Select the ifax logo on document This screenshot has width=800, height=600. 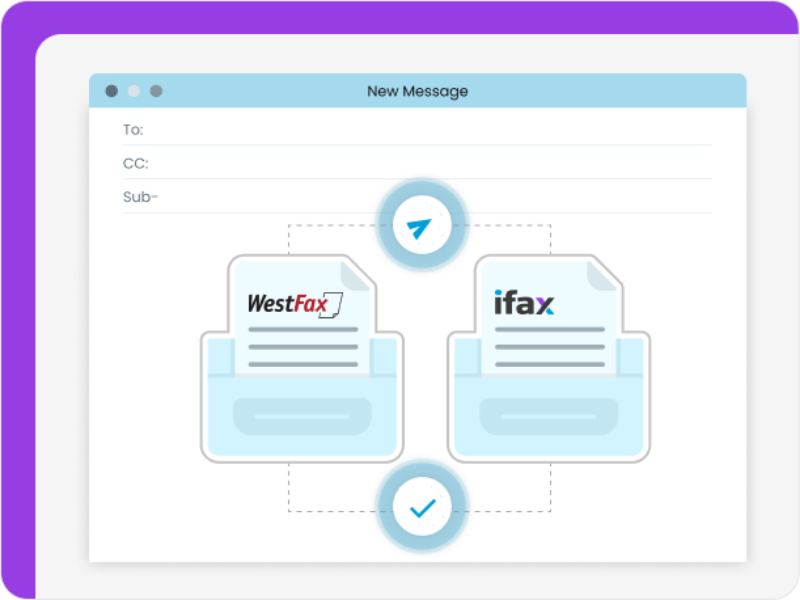[x=524, y=302]
